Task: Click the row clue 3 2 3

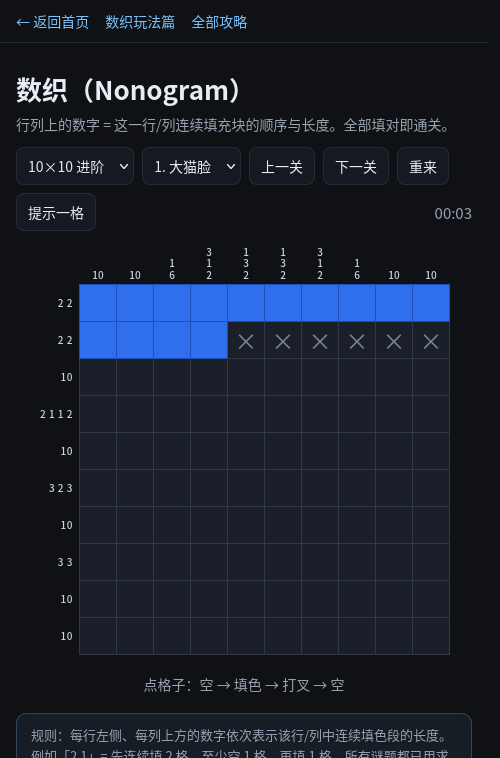Action: click(x=61, y=488)
